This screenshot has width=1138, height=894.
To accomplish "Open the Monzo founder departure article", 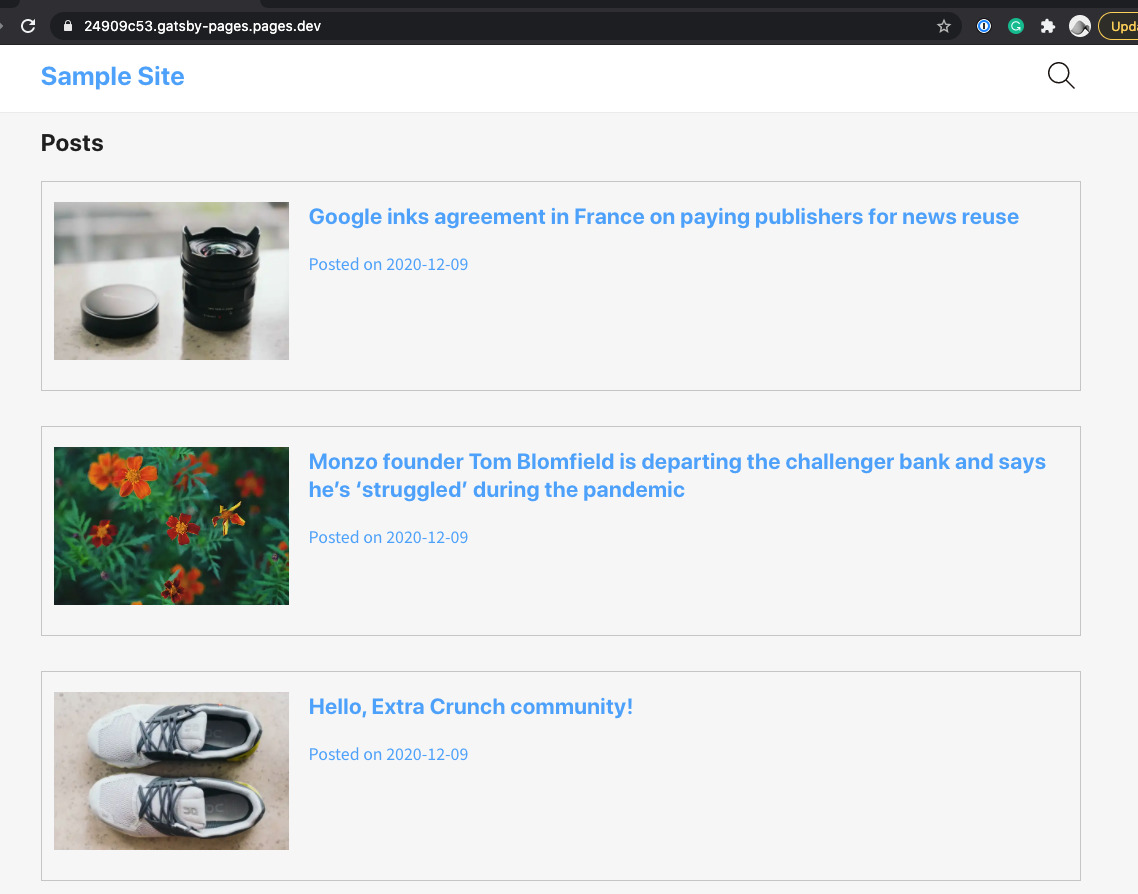I will (x=677, y=475).
